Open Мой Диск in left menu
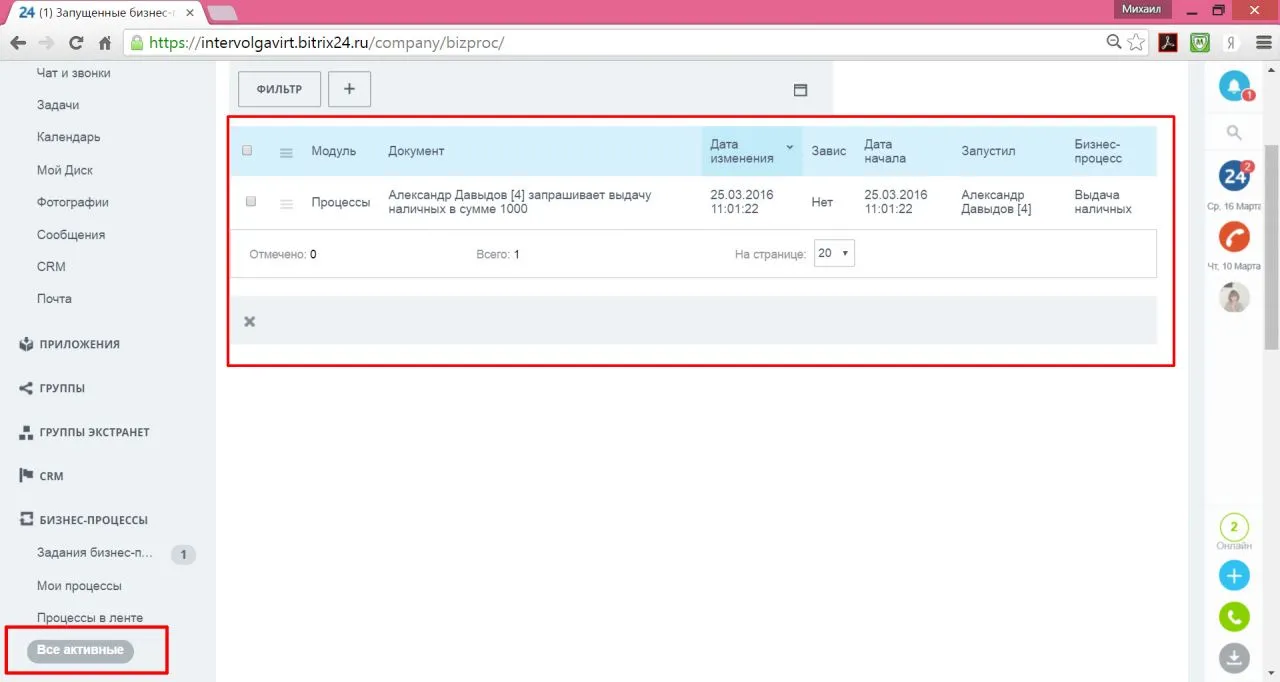Screen dimensions: 1280x682 tap(65, 170)
